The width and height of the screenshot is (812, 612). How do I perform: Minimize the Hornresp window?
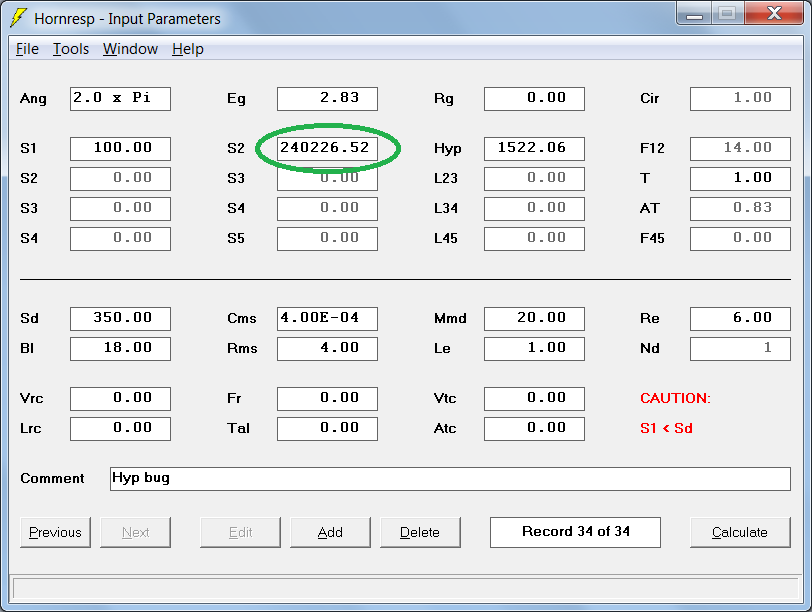[694, 13]
